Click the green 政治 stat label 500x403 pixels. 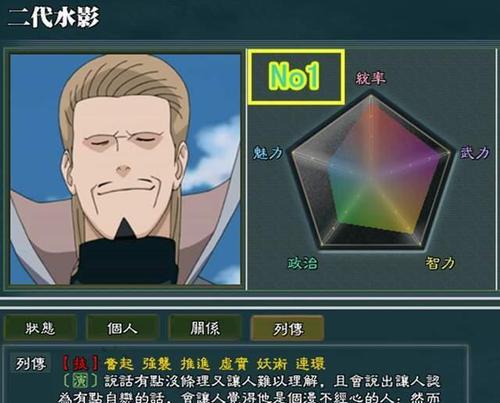pos(303,263)
